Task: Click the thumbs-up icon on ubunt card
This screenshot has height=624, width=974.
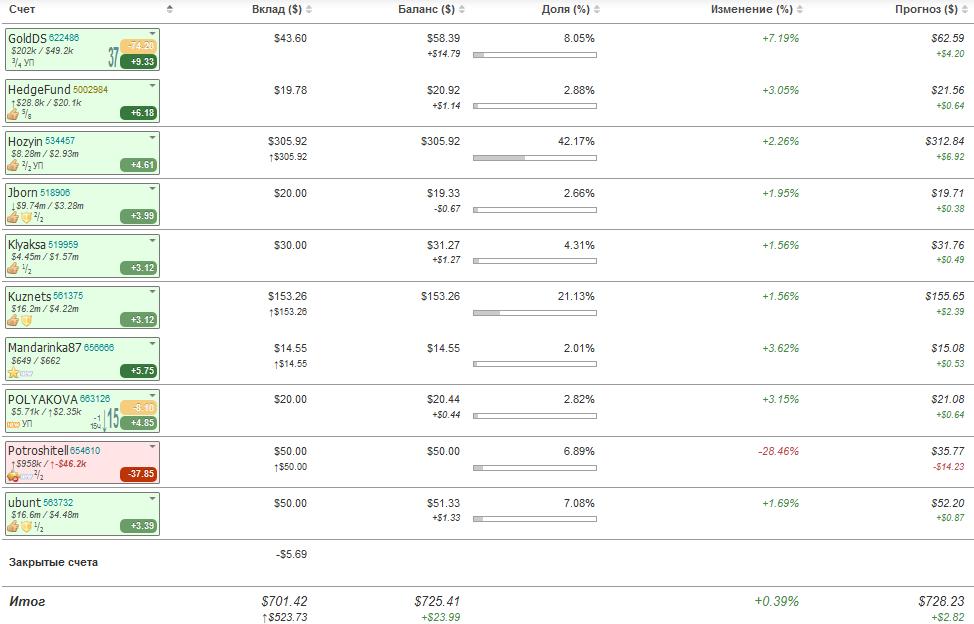Action: coord(12,527)
